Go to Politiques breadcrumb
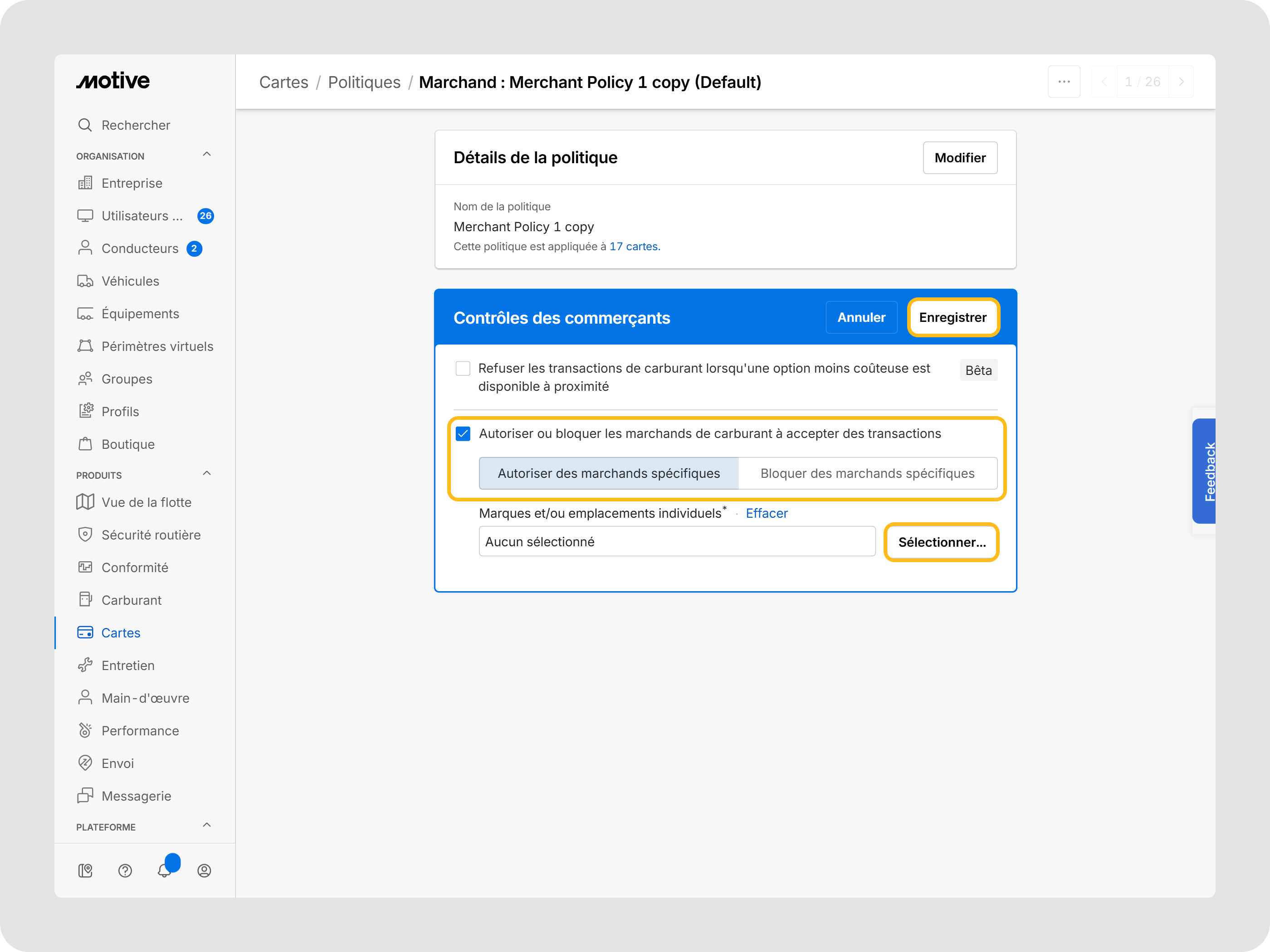The width and height of the screenshot is (1270, 952). (364, 82)
